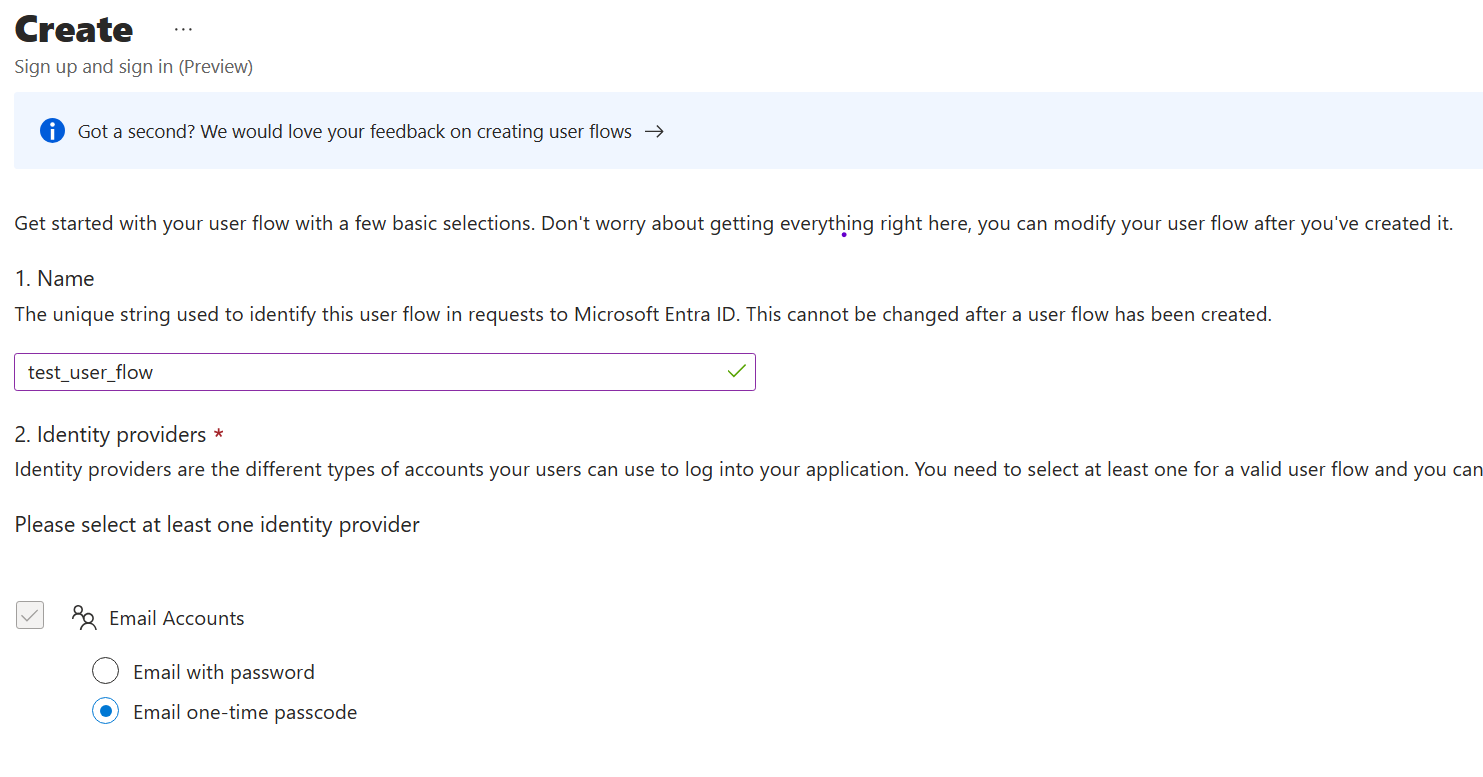Image resolution: width=1483 pixels, height=777 pixels.
Task: Select Email with password radio button
Action: pos(105,671)
